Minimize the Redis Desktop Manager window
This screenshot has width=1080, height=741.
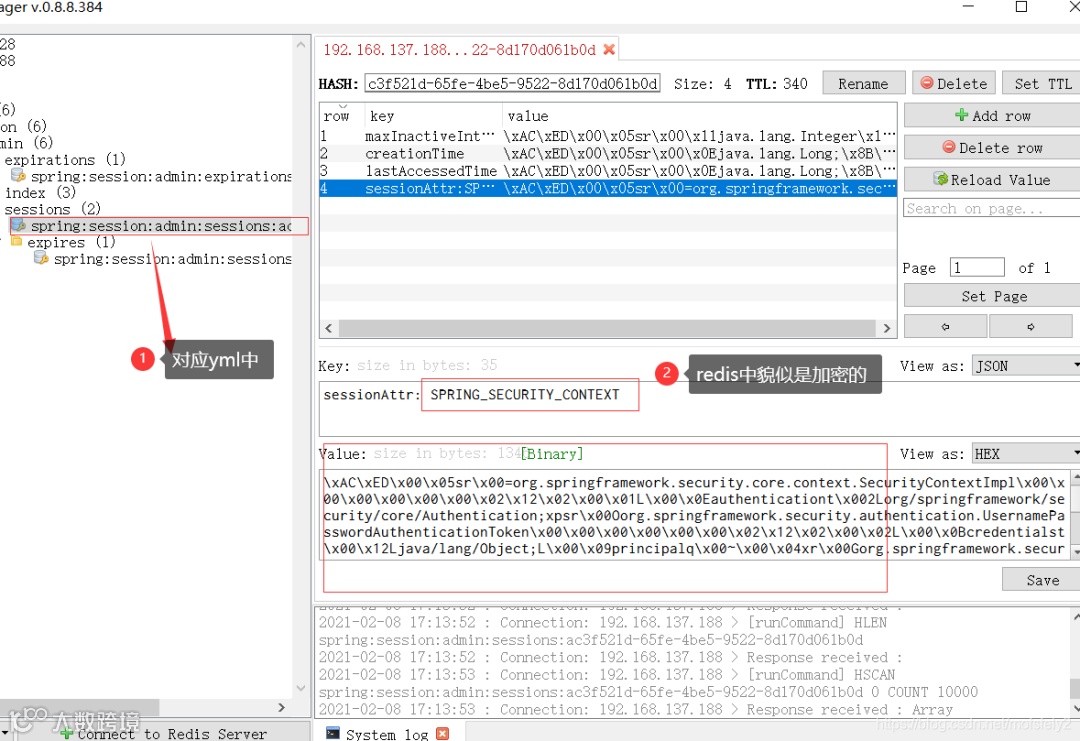click(x=968, y=6)
